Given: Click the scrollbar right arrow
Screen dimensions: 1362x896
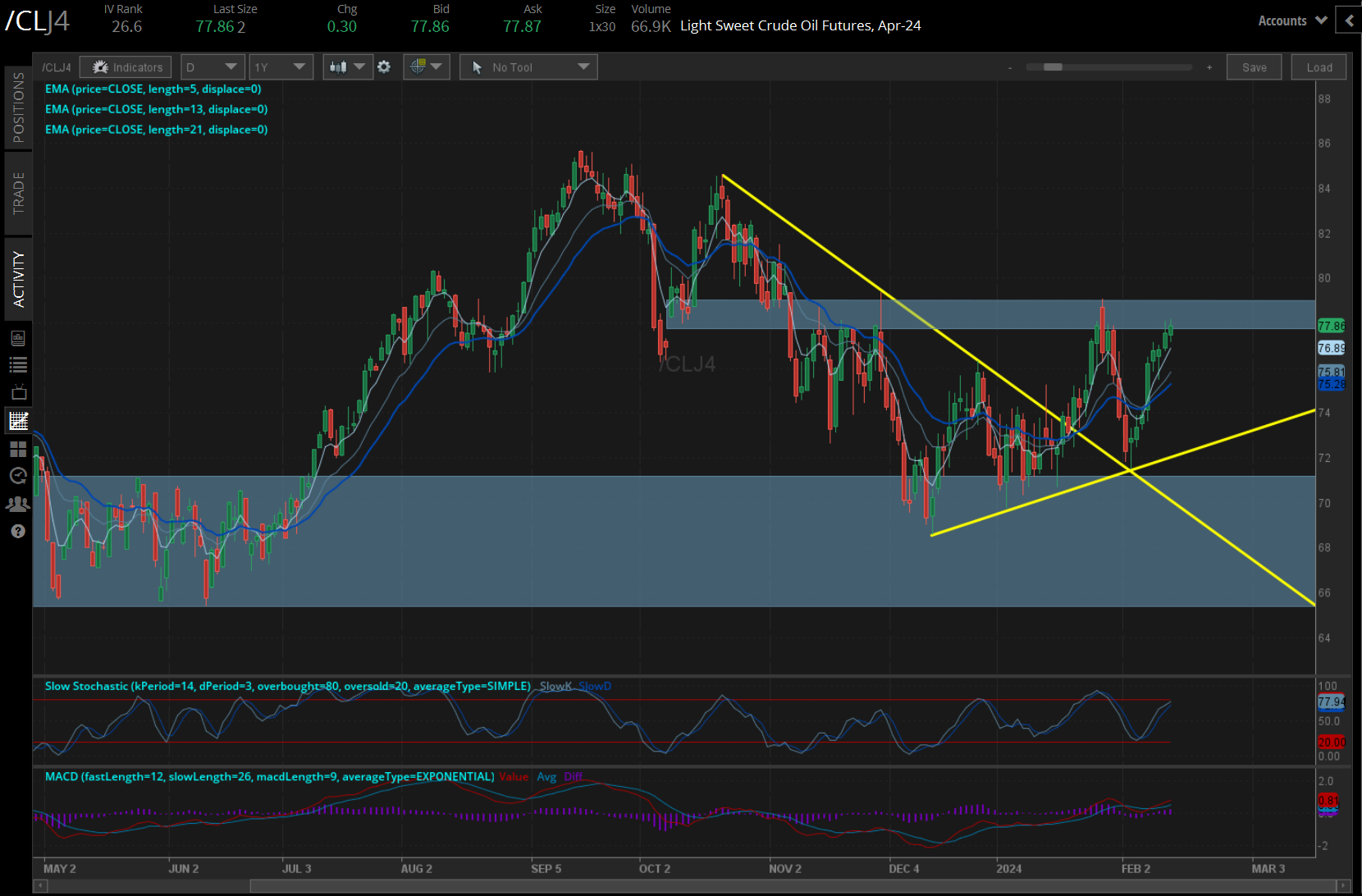Looking at the screenshot, I should 1344,886.
